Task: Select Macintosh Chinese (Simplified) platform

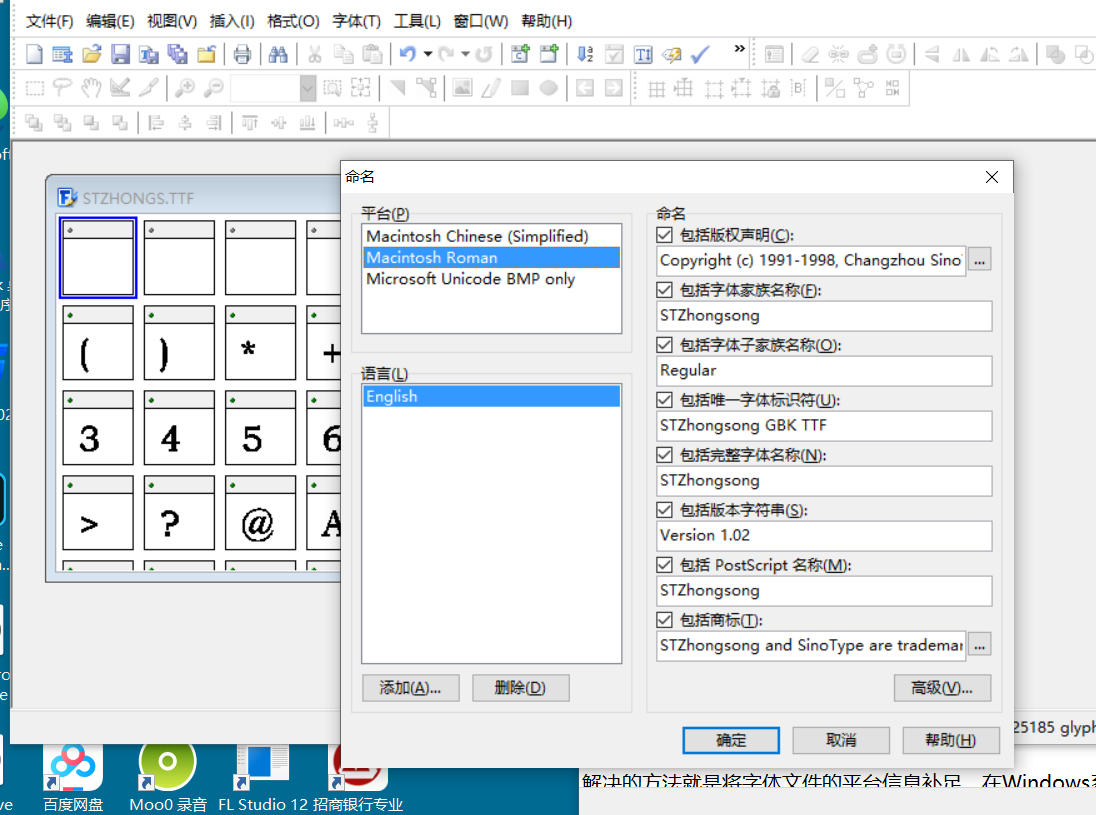Action: [x=491, y=236]
